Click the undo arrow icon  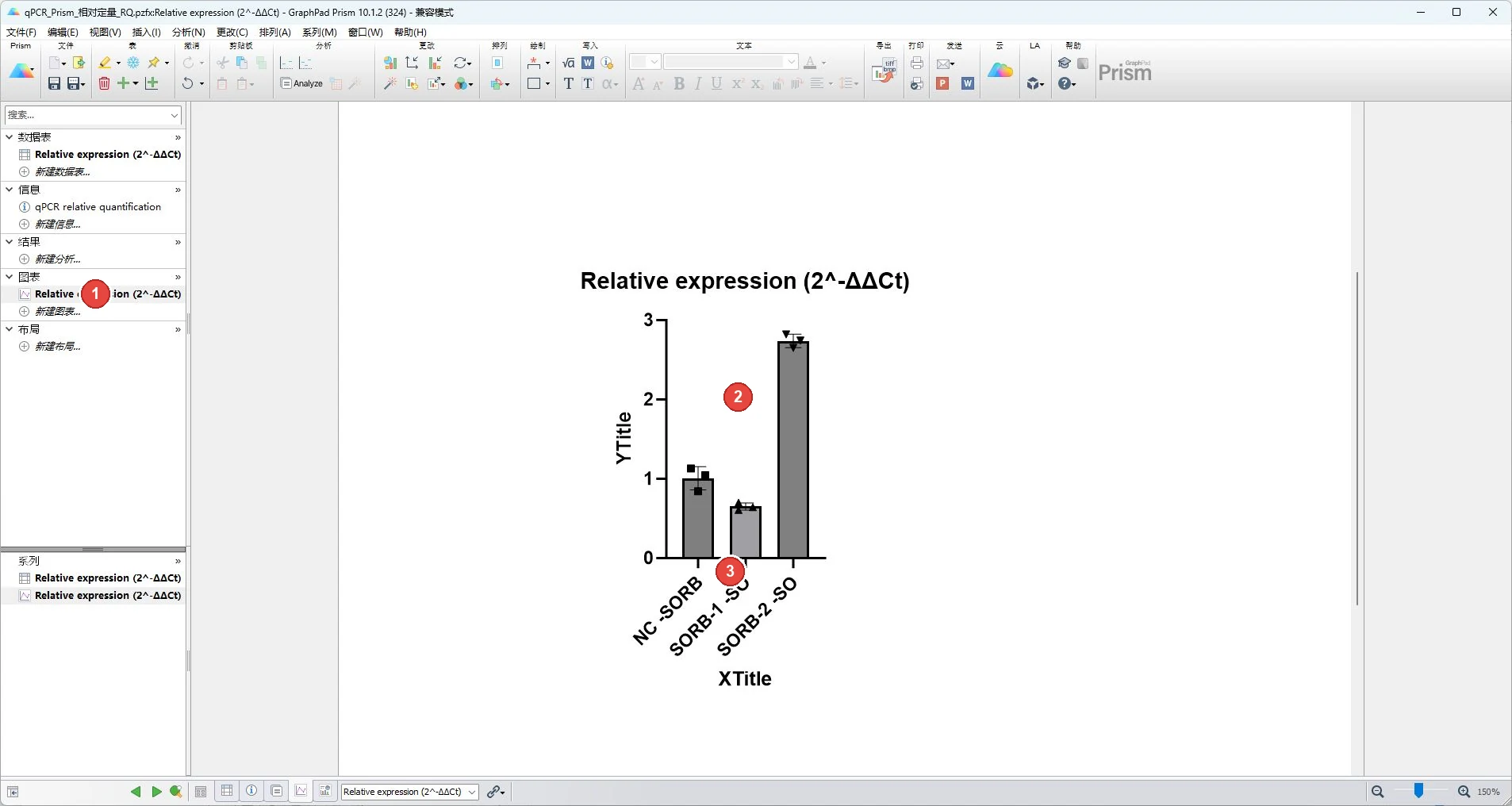[x=187, y=83]
